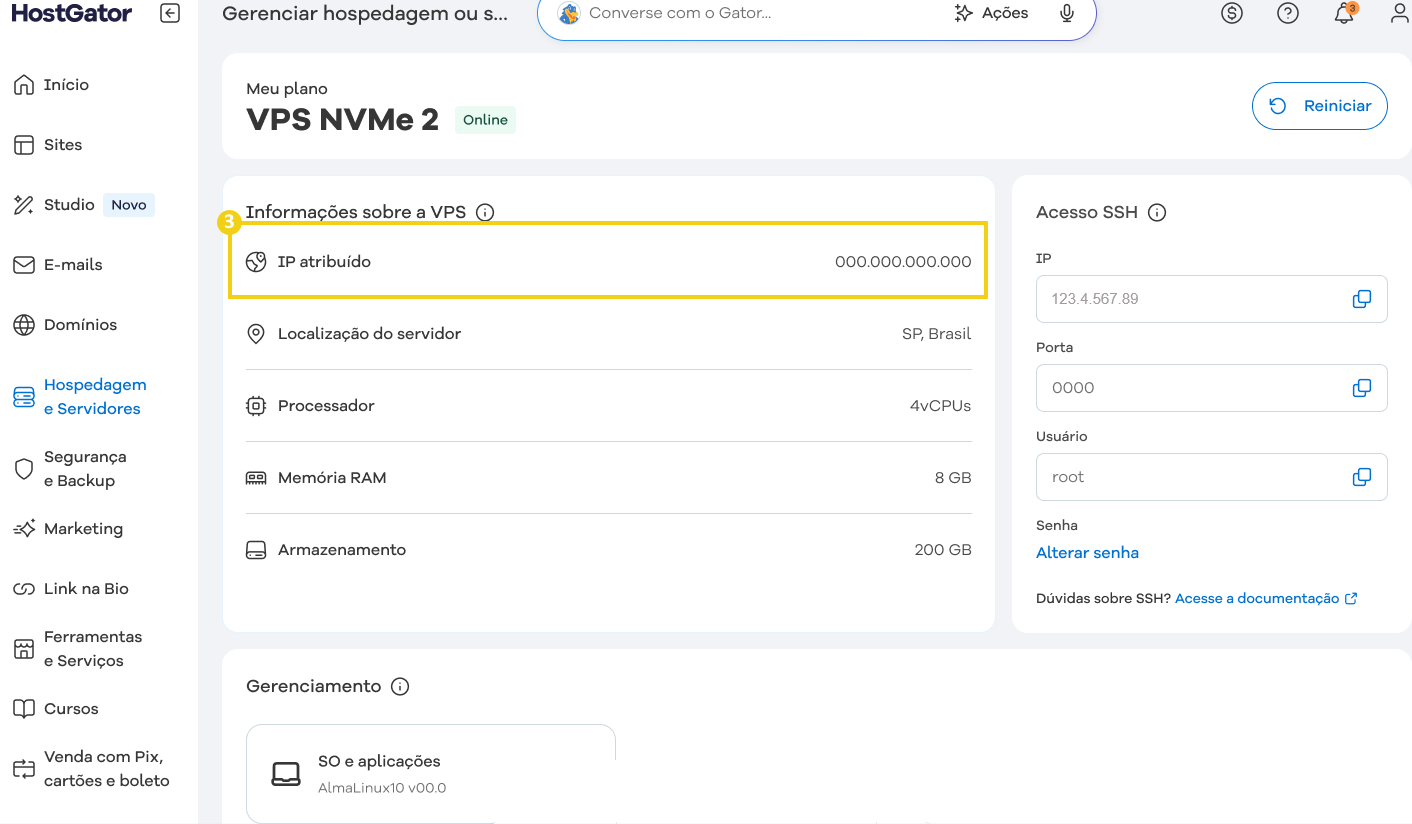Collapse the sidebar with the arrow
Screen dimensions: 1412x824
click(x=169, y=13)
